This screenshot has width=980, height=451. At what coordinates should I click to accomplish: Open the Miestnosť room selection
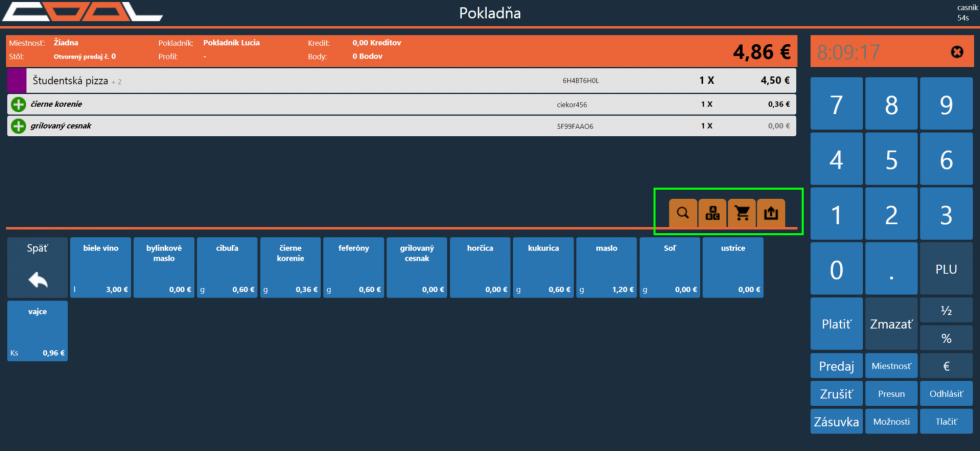coord(890,366)
